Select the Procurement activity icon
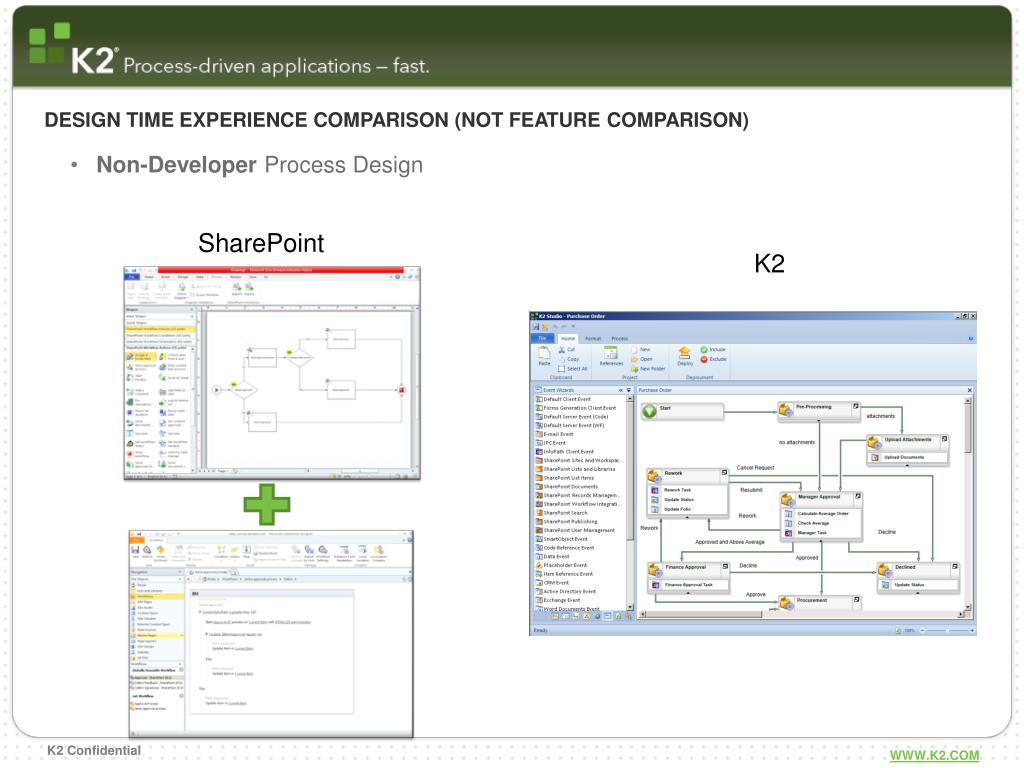The image size is (1024, 768). (x=786, y=603)
